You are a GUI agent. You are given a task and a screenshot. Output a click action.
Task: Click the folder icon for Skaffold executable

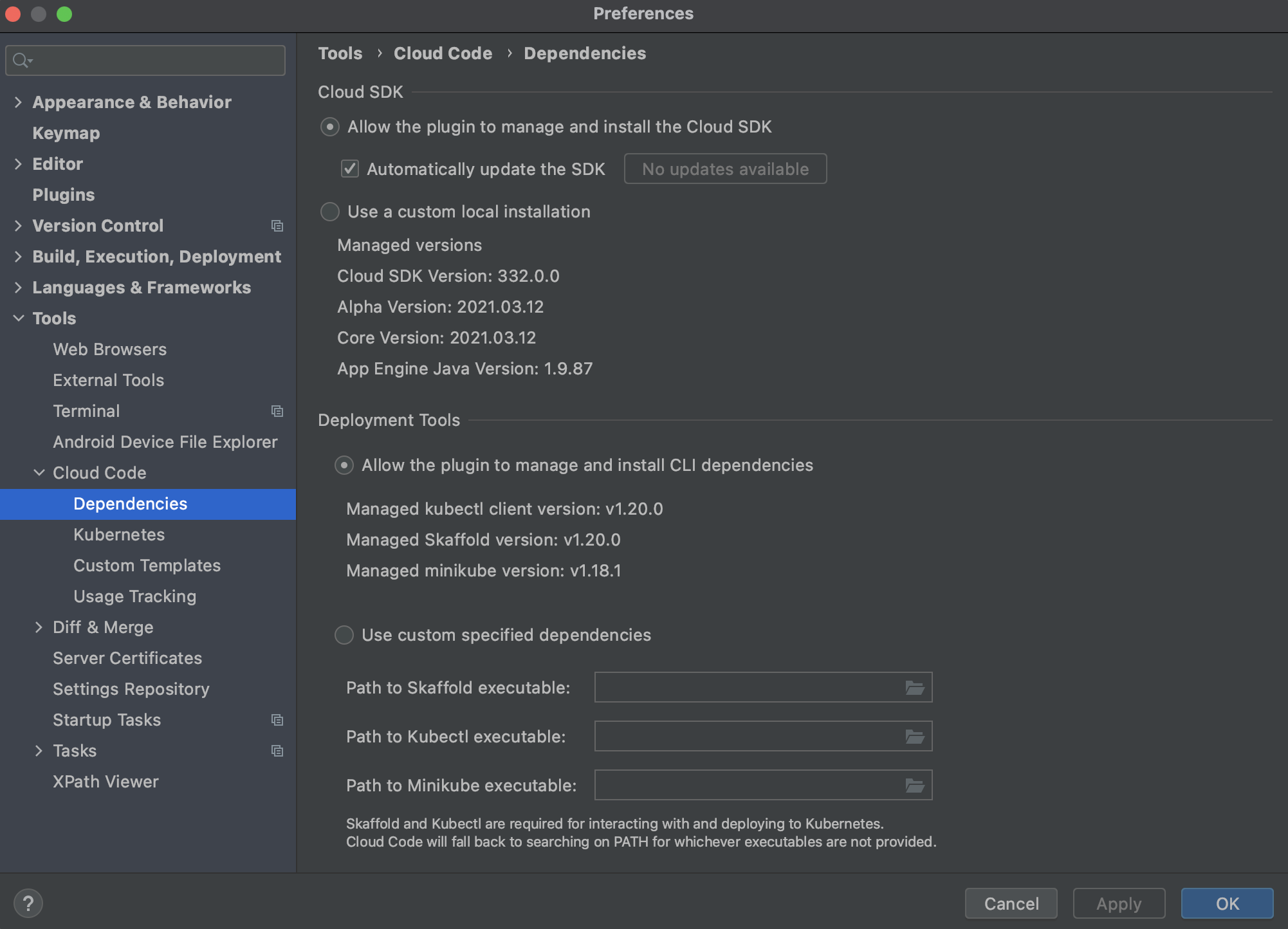point(915,687)
